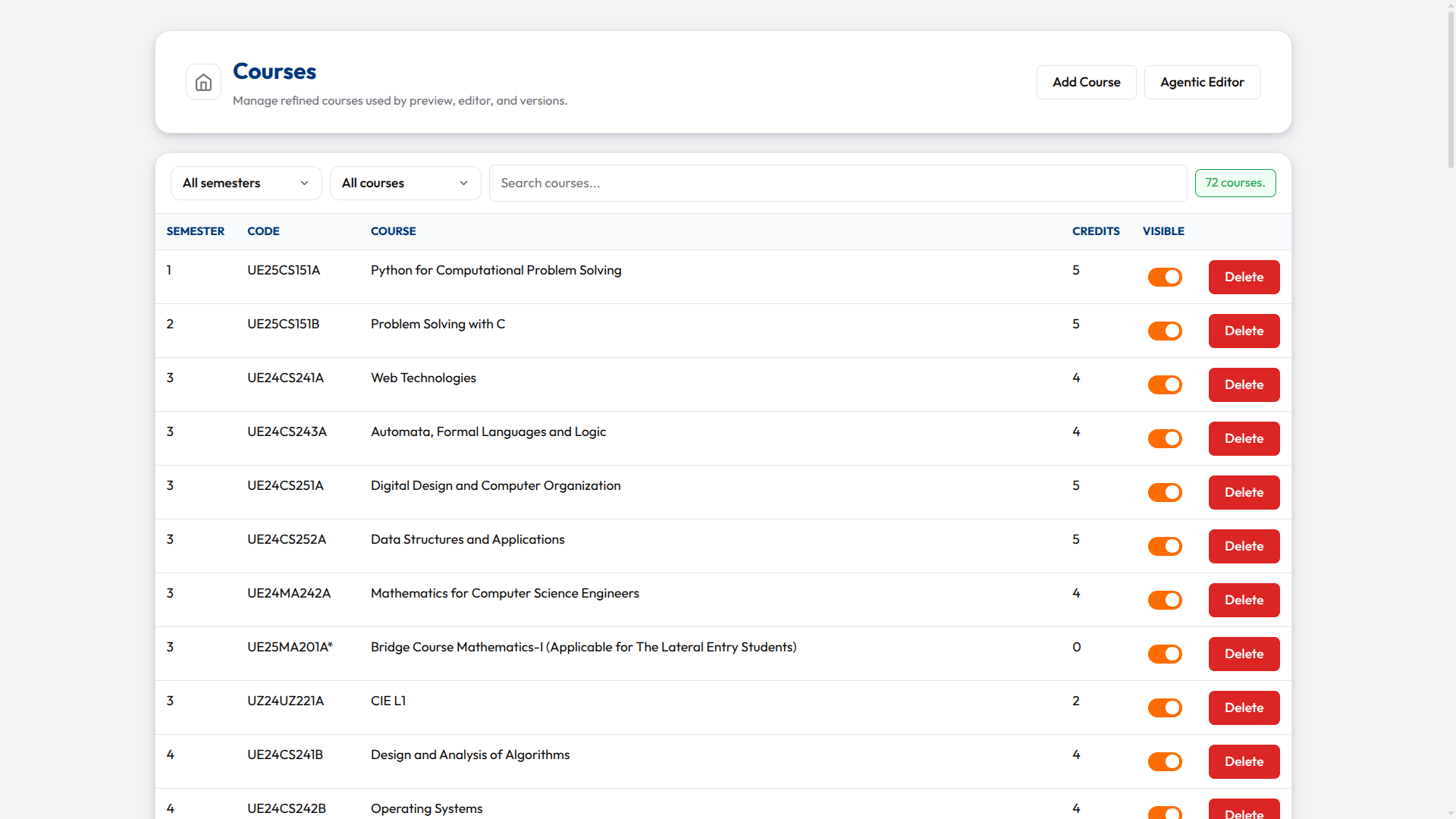Viewport: 1456px width, 819px height.
Task: Delete the Web Technologies course
Action: tap(1244, 384)
